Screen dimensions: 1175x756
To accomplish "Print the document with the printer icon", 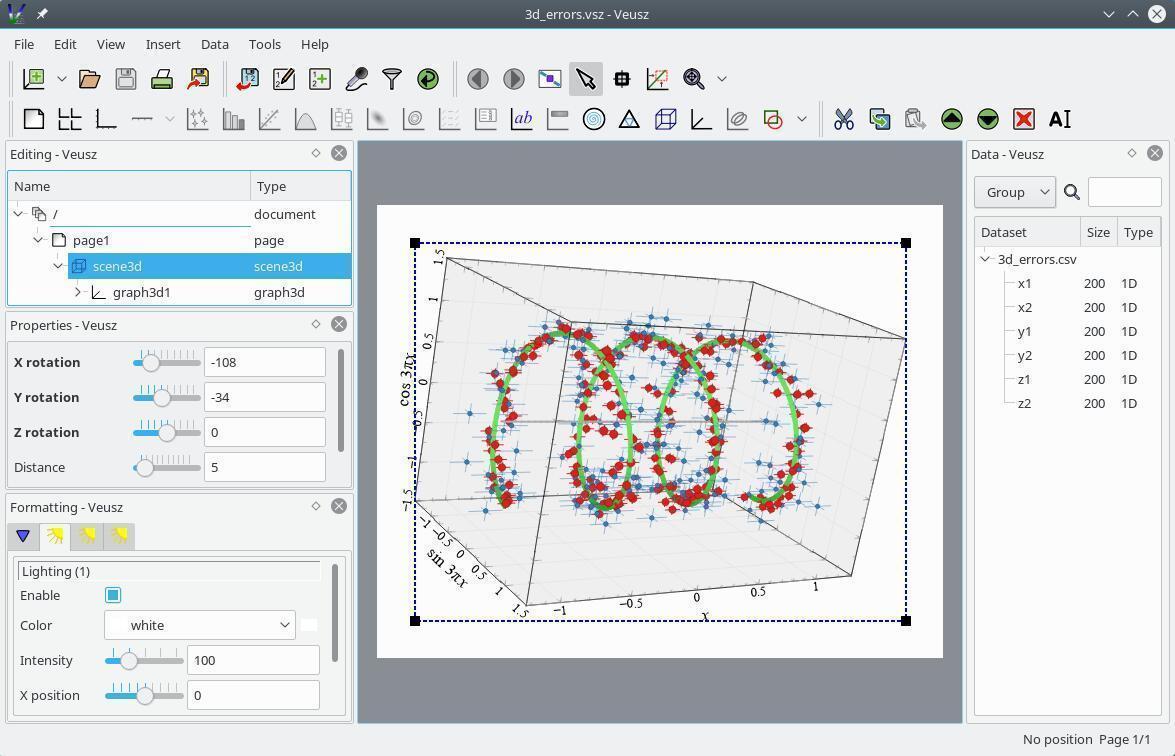I will coord(162,79).
